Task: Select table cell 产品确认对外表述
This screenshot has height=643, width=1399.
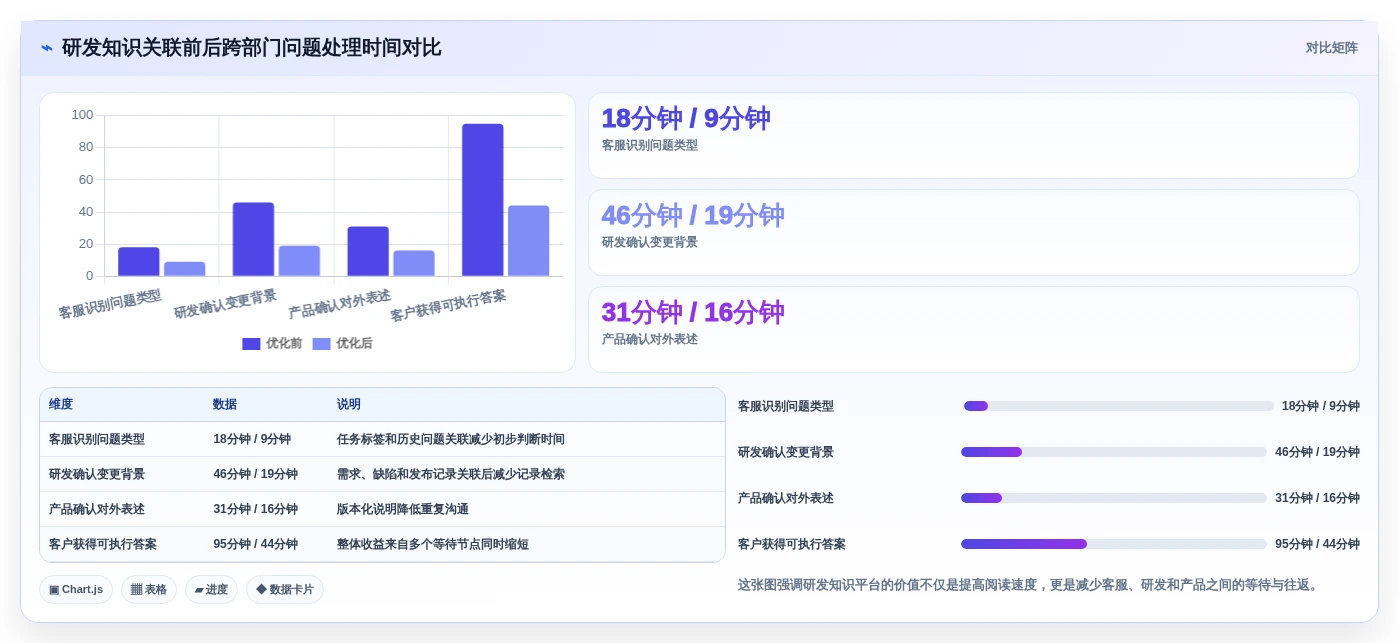Action: pyautogui.click(x=97, y=509)
